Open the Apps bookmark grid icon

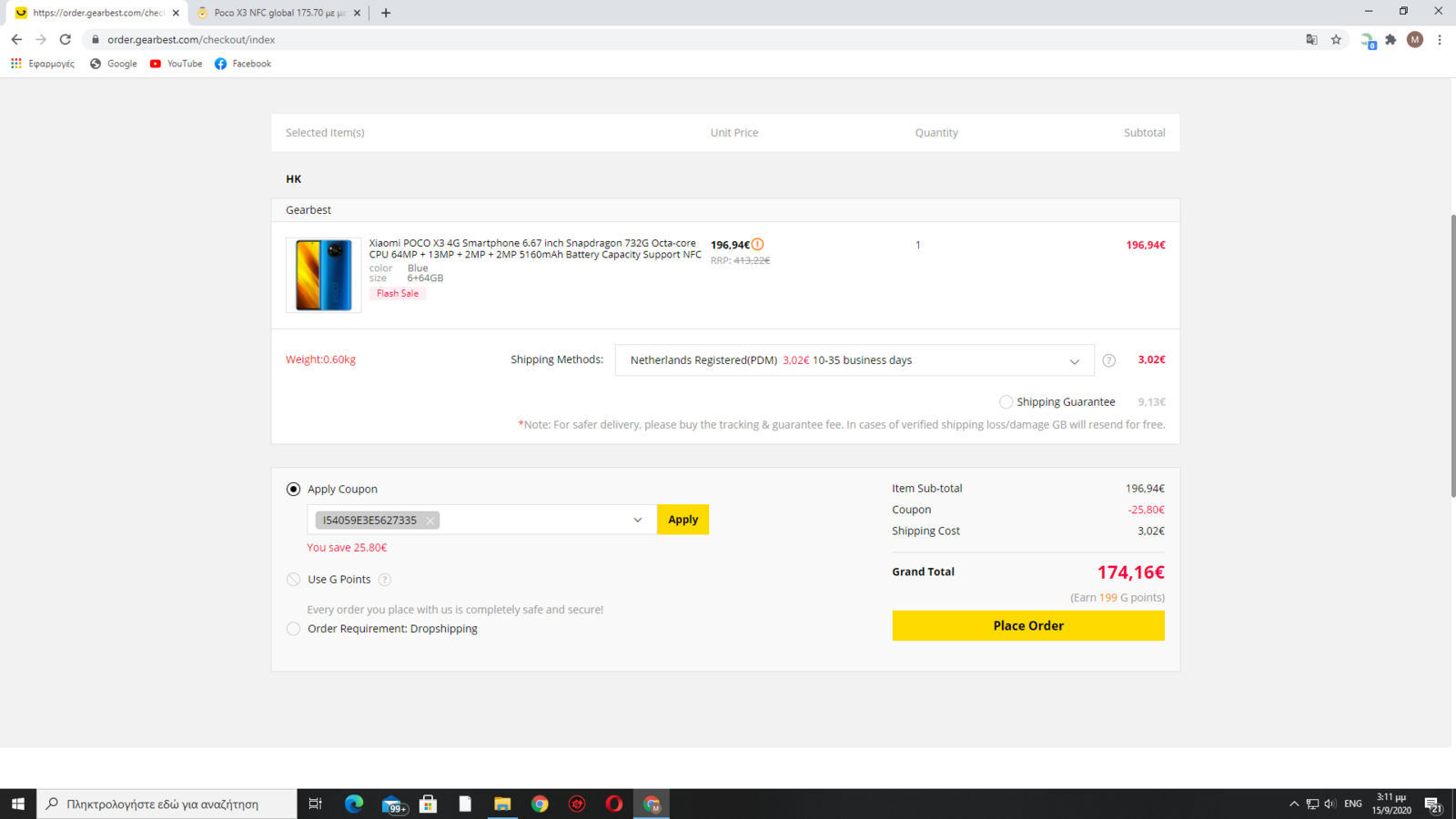click(15, 64)
